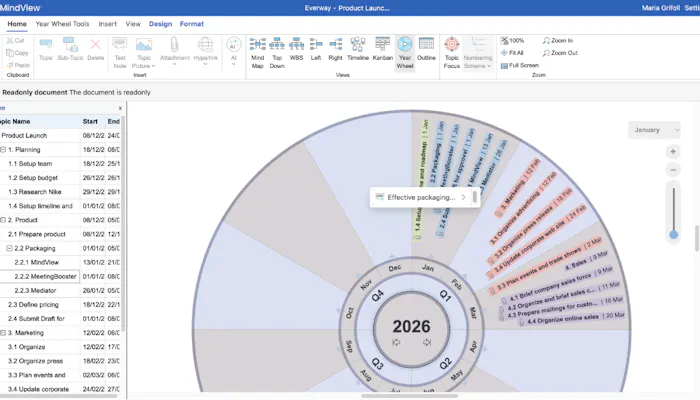The image size is (700, 400).
Task: Open the Insert ribbon tab
Action: 108,24
